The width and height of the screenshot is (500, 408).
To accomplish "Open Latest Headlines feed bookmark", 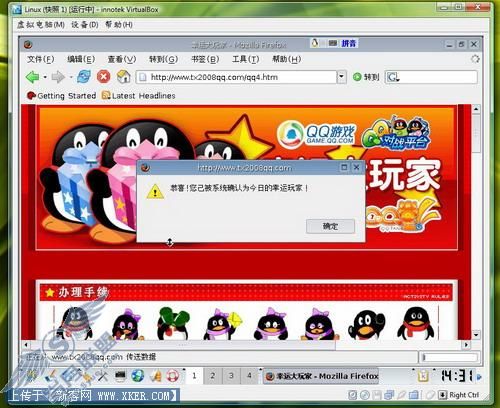I will [139, 96].
